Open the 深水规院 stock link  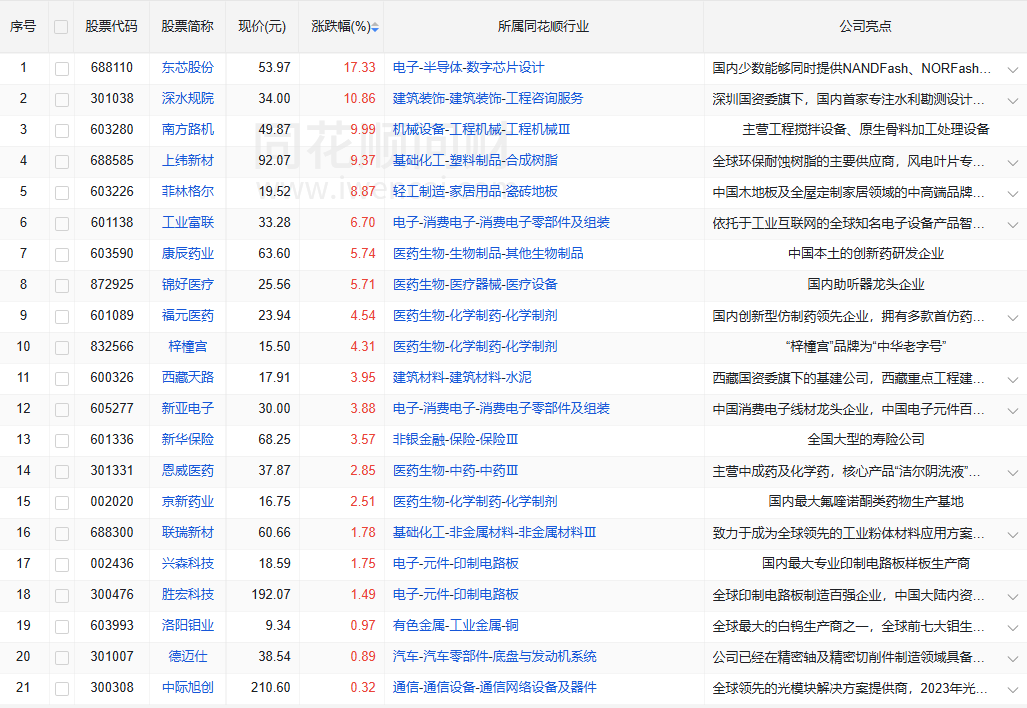coord(187,98)
